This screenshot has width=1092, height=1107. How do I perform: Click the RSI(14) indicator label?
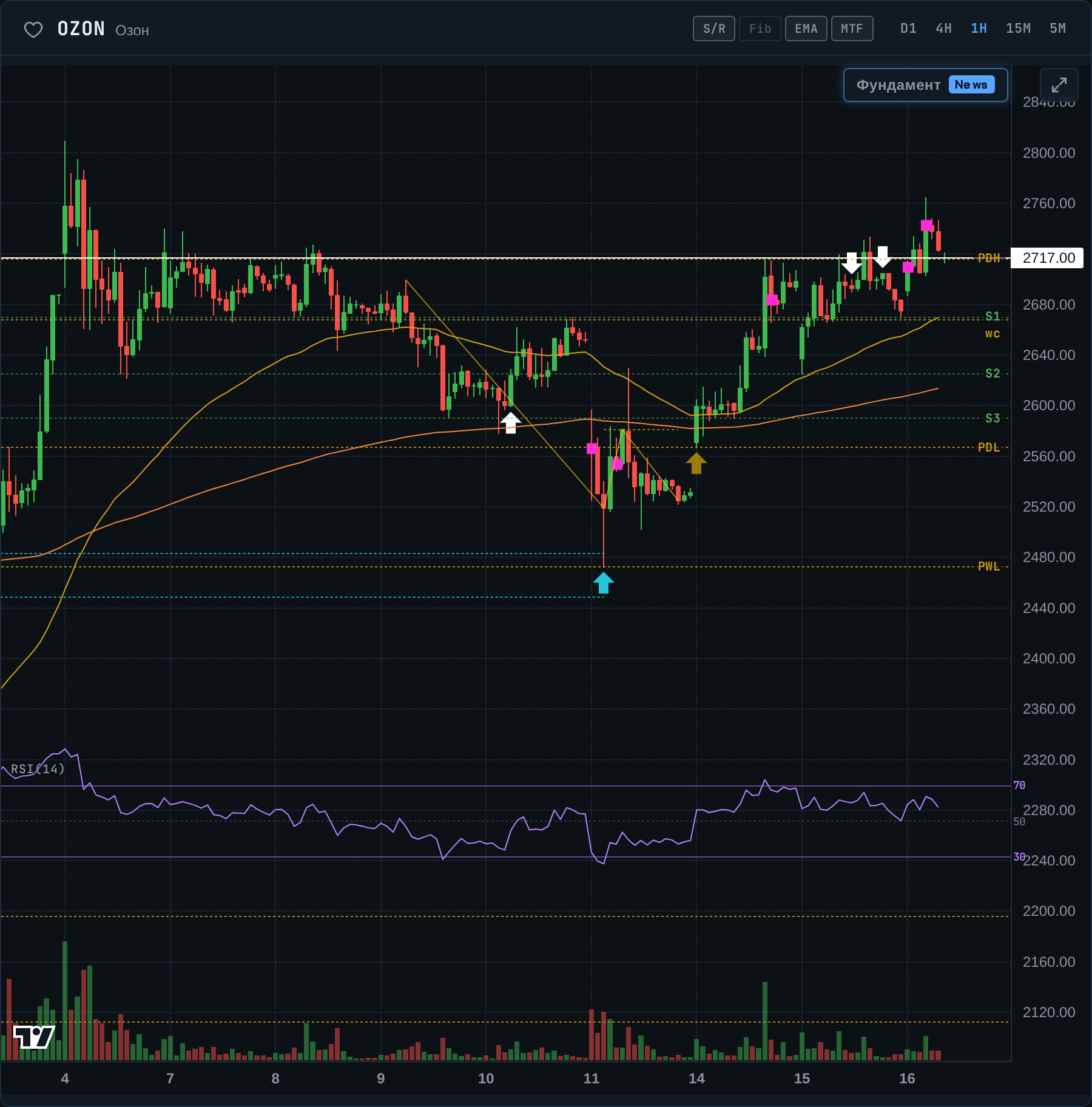[38, 769]
